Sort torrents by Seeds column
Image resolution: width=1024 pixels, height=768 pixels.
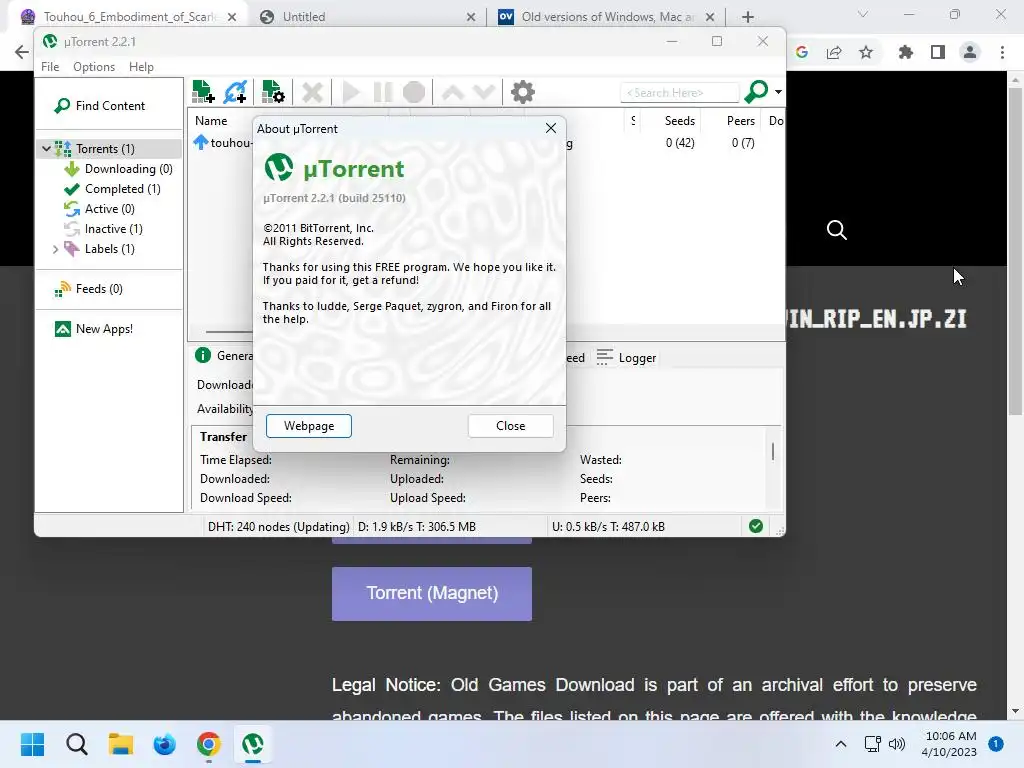pos(680,121)
